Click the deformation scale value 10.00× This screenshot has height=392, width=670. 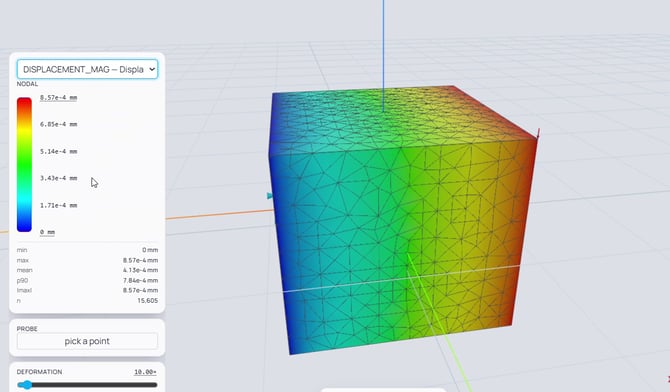tap(145, 372)
